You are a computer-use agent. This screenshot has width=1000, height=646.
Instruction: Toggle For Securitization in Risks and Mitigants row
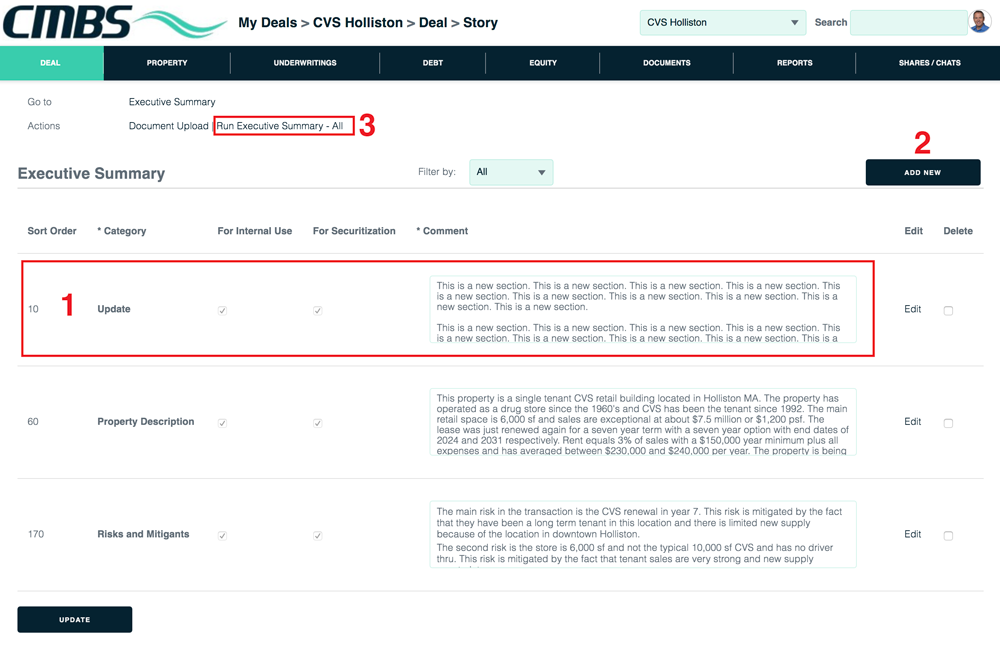[318, 536]
